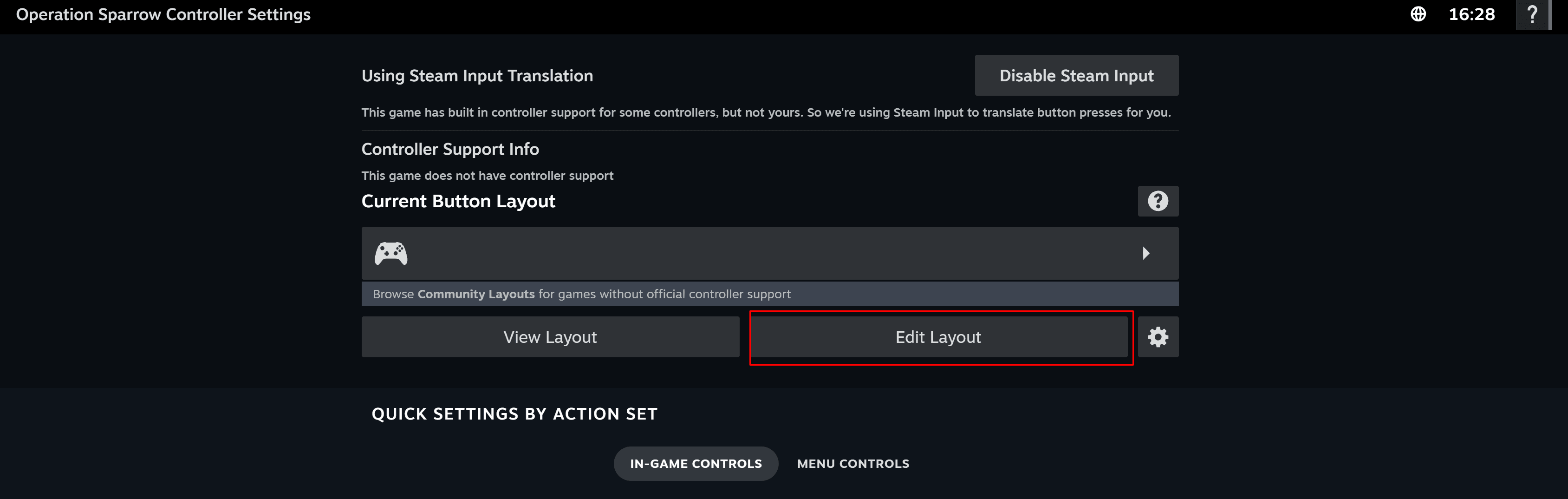
Task: Click the gamepad controller icon
Action: pos(391,254)
